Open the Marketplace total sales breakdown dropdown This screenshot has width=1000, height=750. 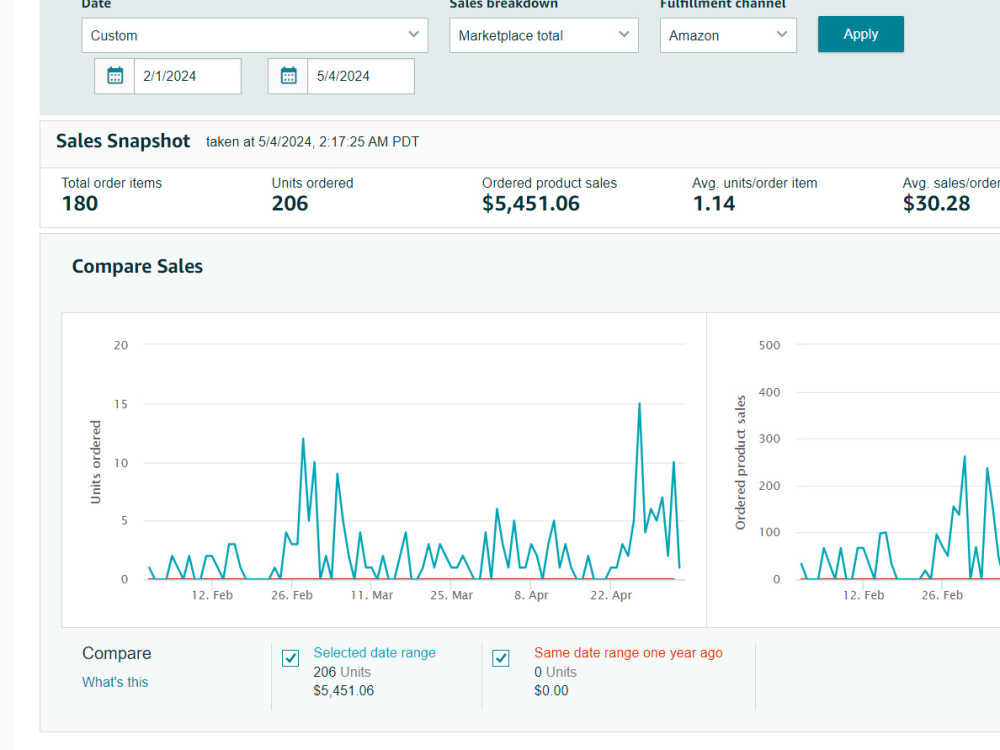543,35
